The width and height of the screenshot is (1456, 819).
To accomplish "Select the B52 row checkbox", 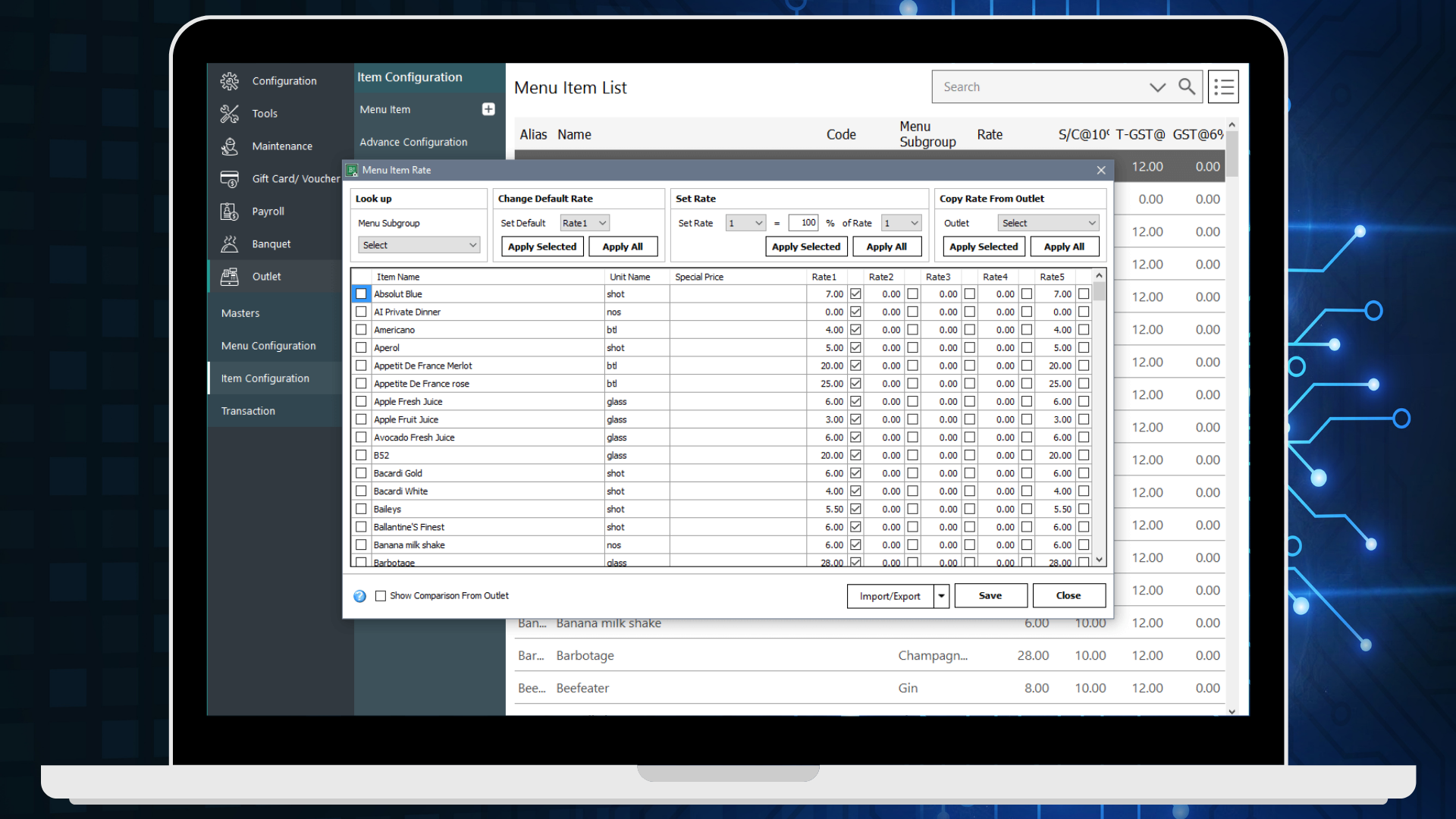I will [x=361, y=456].
